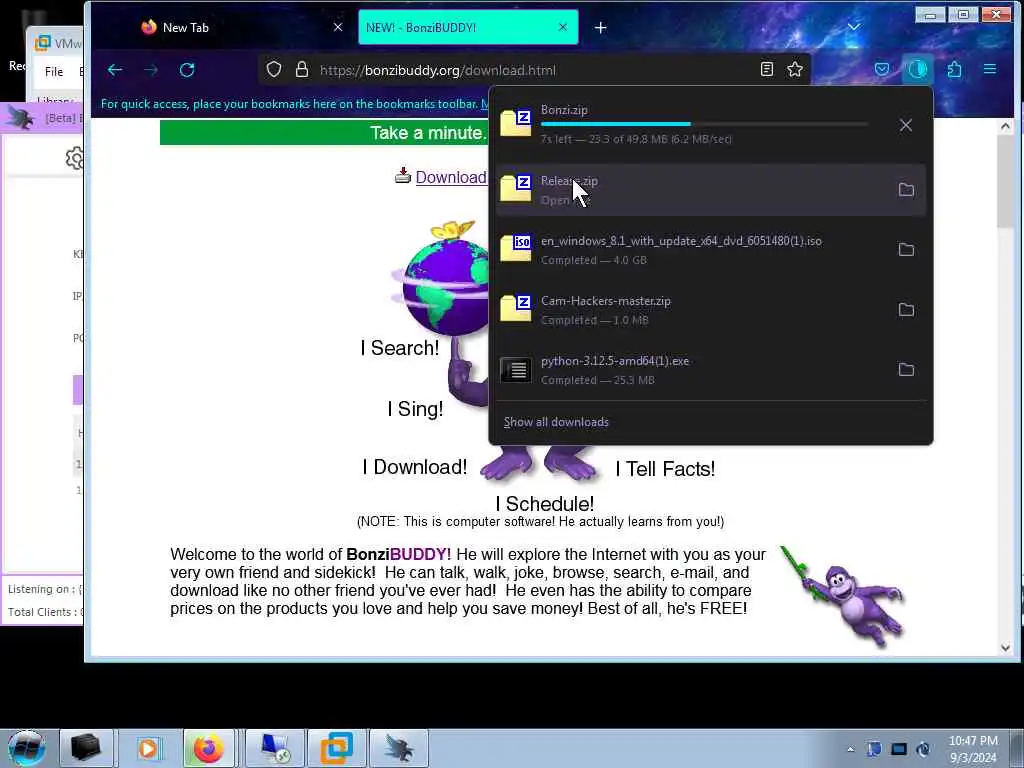Viewport: 1024px width, 768px height.
Task: Click the padlock site security icon
Action: pos(302,70)
